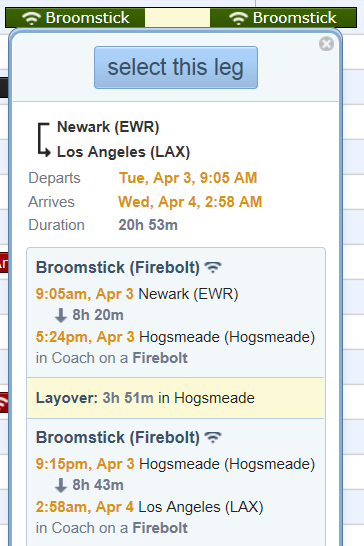Click Wi-Fi icon on left Broomstick bar
This screenshot has width=364, height=546.
(x=31, y=18)
